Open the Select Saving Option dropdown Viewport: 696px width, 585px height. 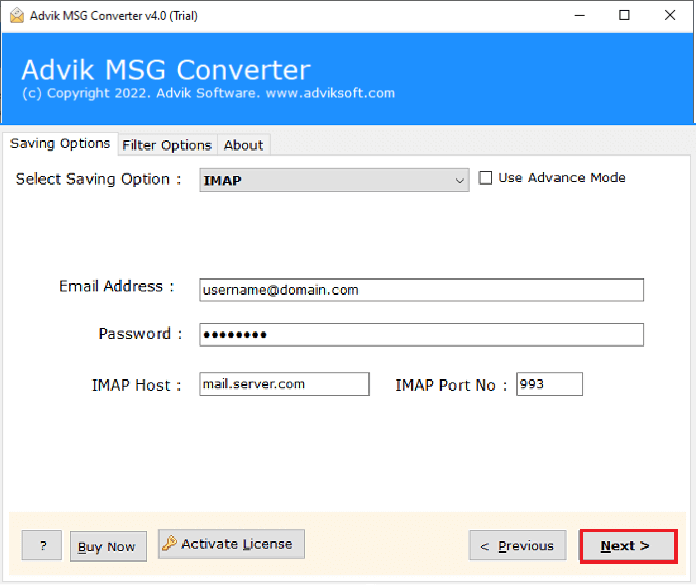click(334, 180)
